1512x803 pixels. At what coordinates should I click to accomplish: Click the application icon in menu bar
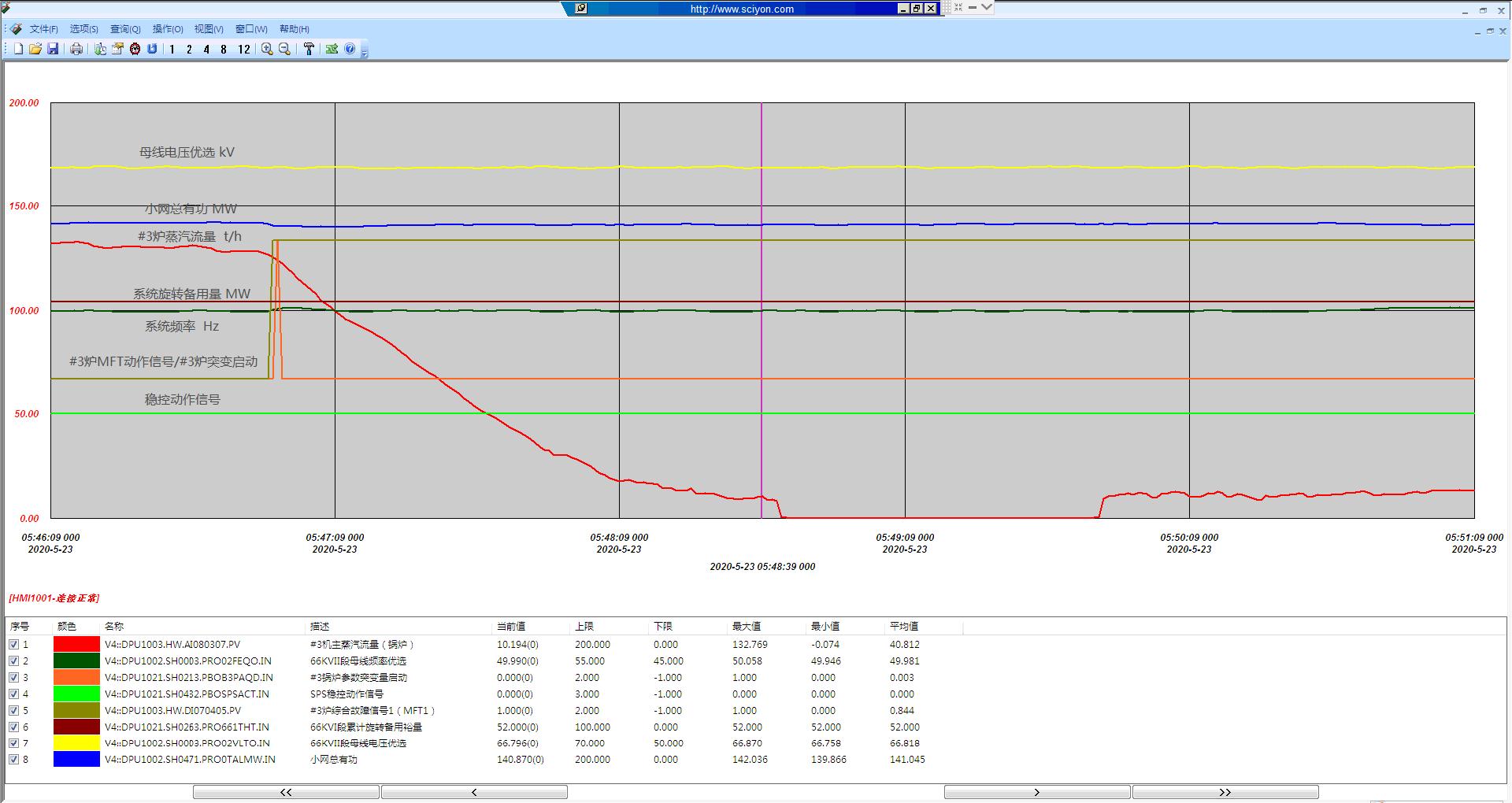coord(16,29)
